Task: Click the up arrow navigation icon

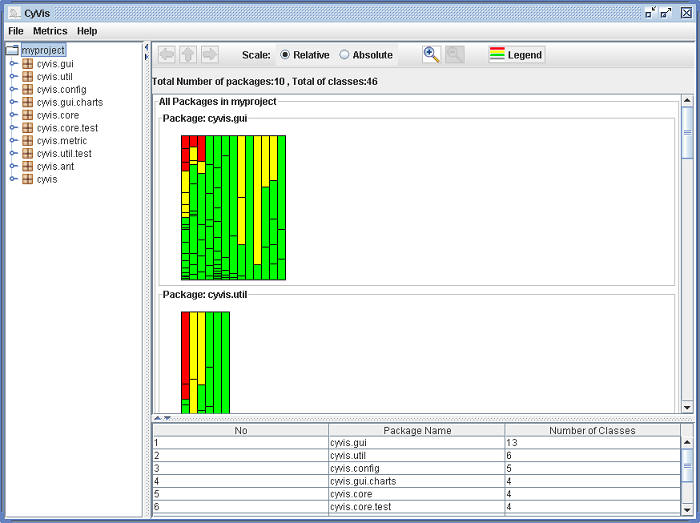Action: [x=188, y=55]
